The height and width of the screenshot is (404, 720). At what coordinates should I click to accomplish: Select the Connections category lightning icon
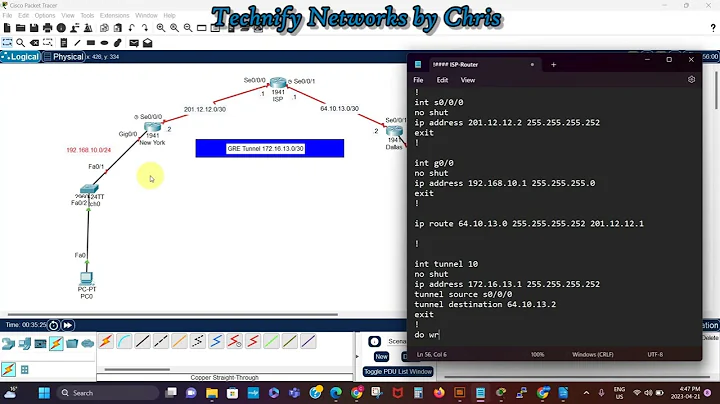pos(56,343)
